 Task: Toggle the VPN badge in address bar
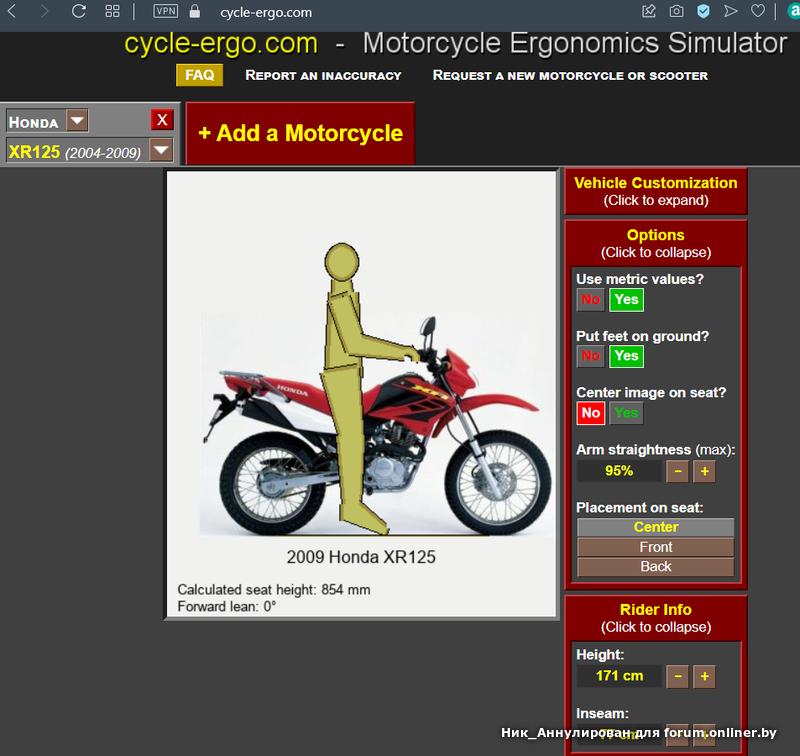(x=166, y=11)
